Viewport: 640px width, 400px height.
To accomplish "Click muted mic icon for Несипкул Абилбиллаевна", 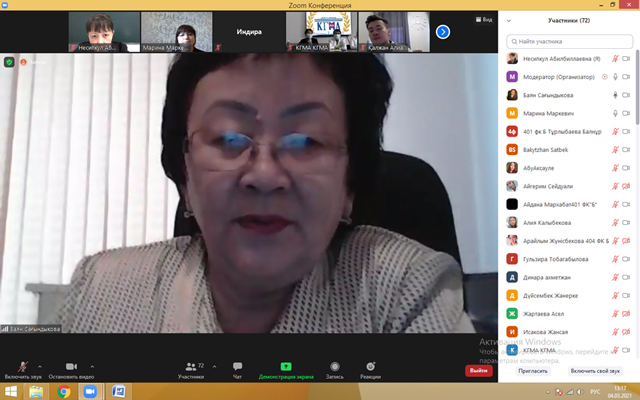I will pos(615,59).
